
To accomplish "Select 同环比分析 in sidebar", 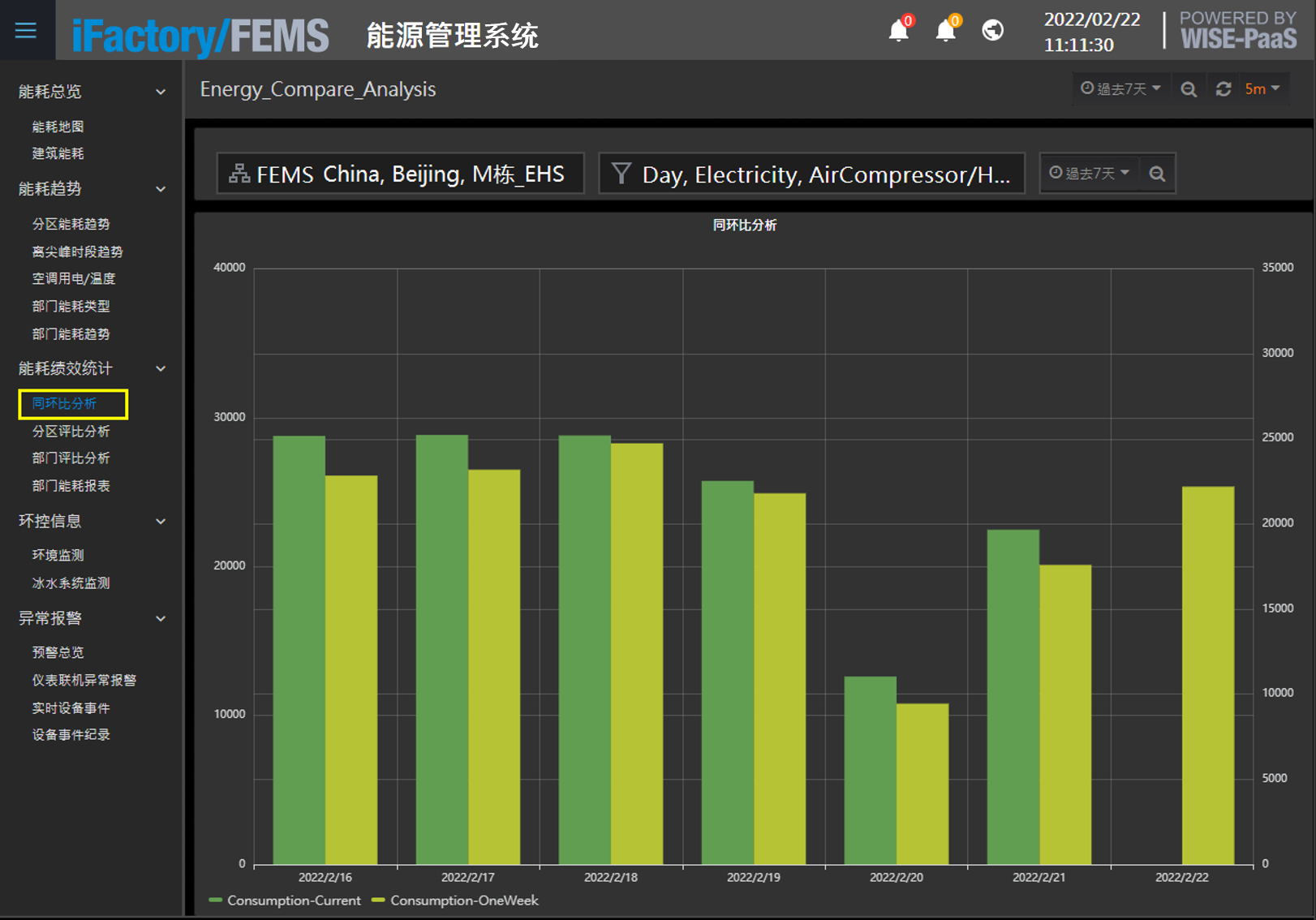I will [64, 403].
